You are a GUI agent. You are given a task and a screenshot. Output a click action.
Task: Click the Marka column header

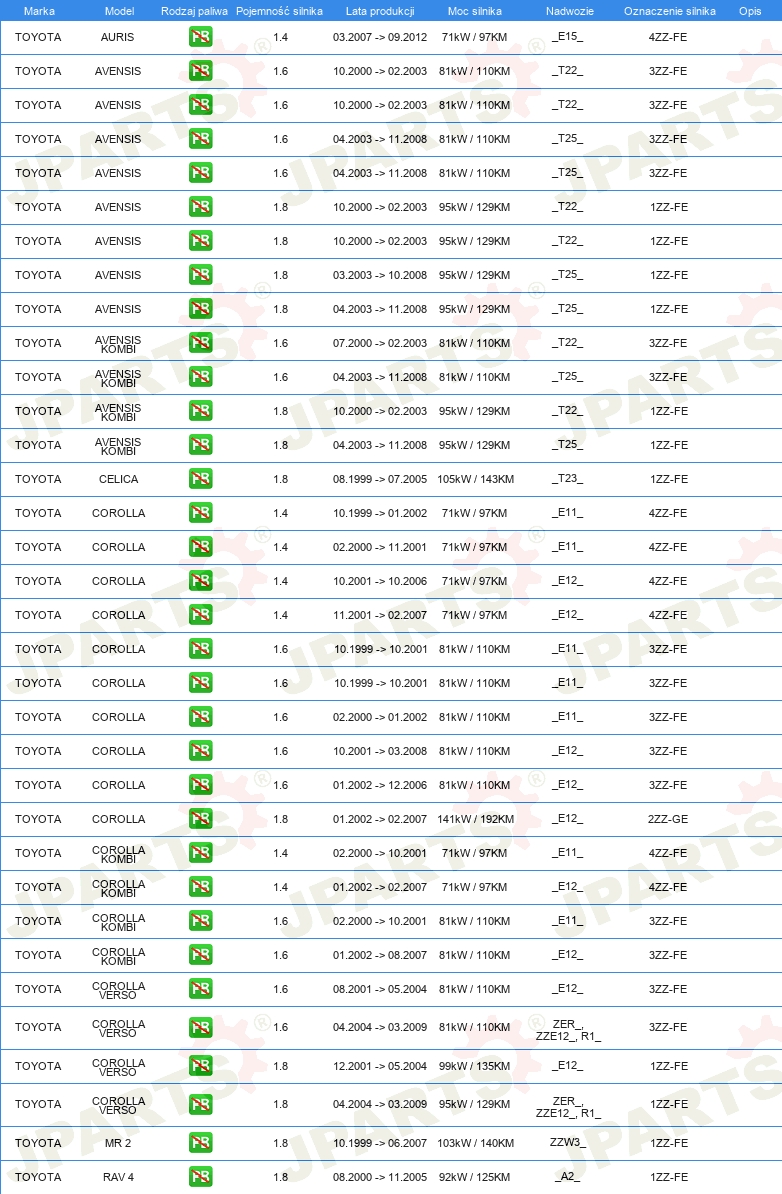39,11
